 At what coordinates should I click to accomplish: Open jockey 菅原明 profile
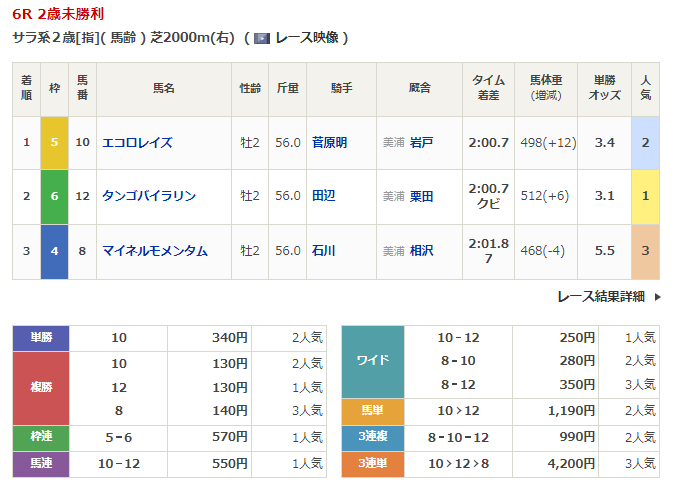click(x=329, y=143)
